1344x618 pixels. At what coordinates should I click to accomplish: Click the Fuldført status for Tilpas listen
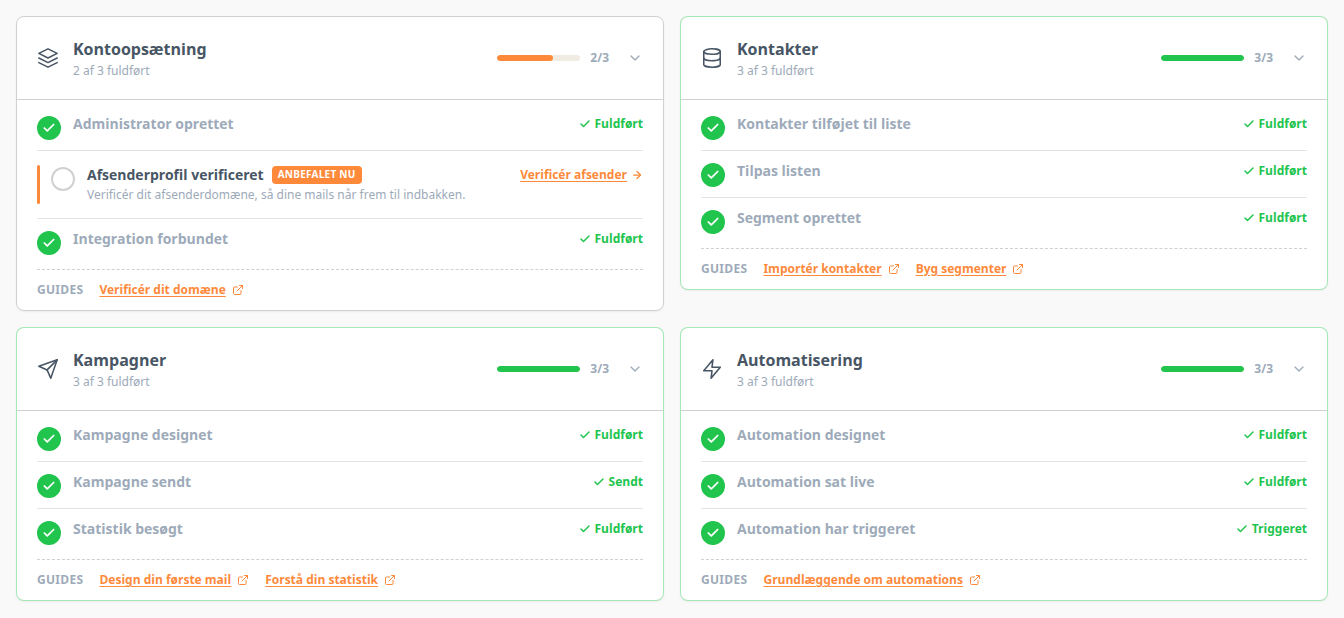[x=1275, y=171]
